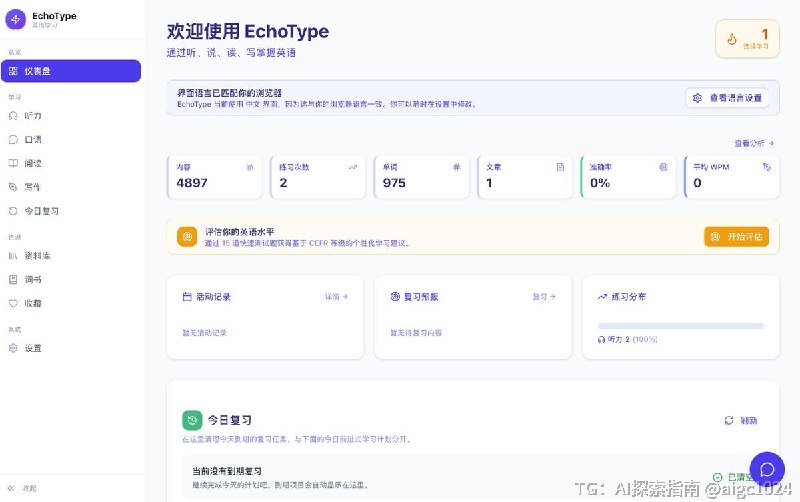Image resolution: width=800 pixels, height=502 pixels.
Task: Click the "0%" accuracy value
Action: (x=600, y=183)
